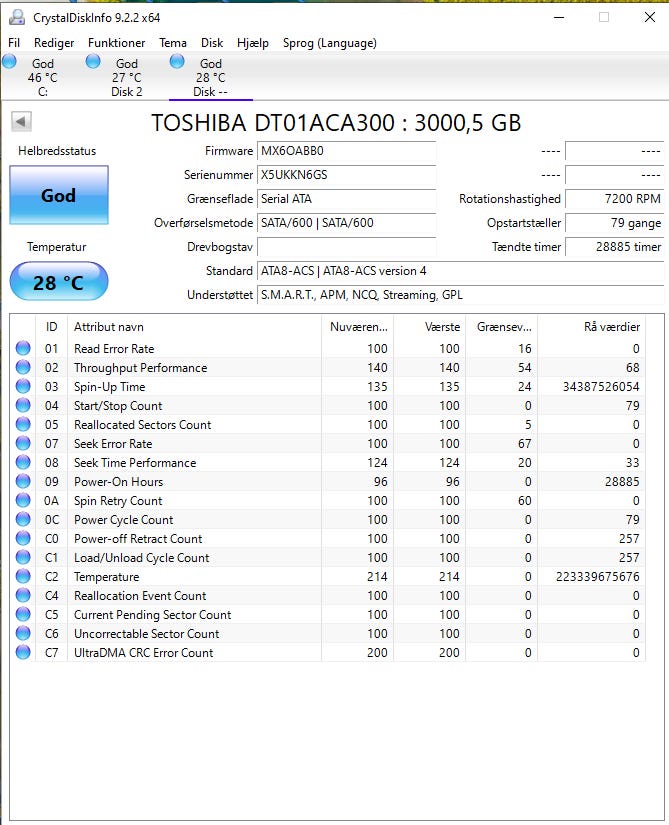Switch to the C: disk tab at 46 °C
The height and width of the screenshot is (825, 669).
[x=42, y=77]
